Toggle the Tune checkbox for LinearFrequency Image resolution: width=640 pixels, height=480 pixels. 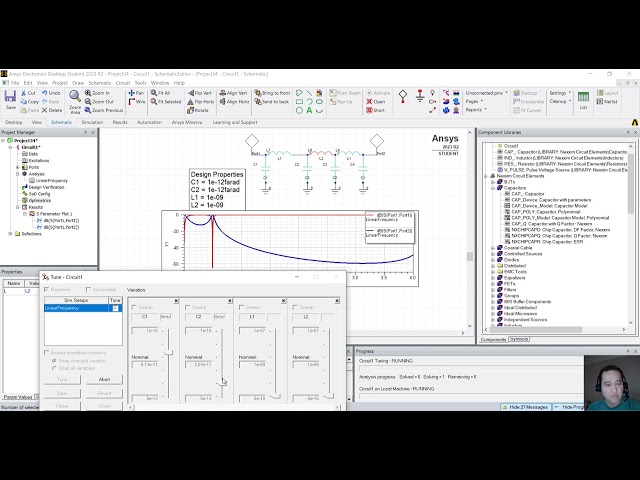115,308
